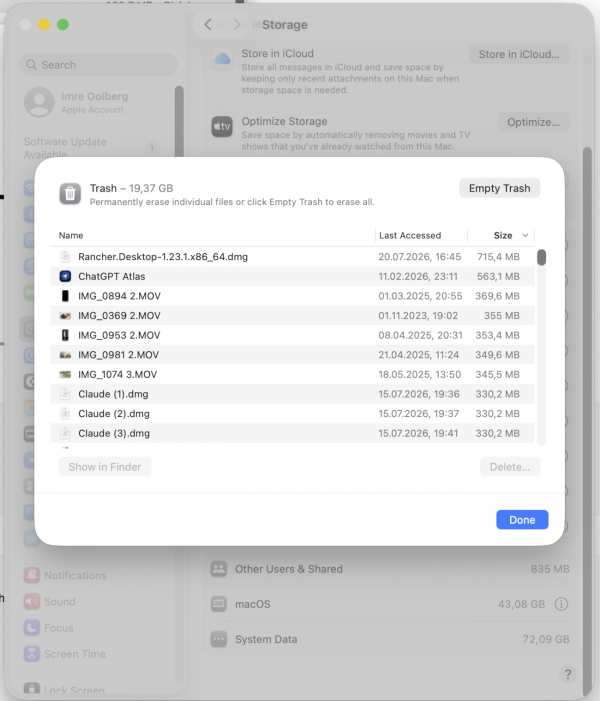Image resolution: width=600 pixels, height=701 pixels.
Task: Click the question mark help button
Action: tap(568, 674)
